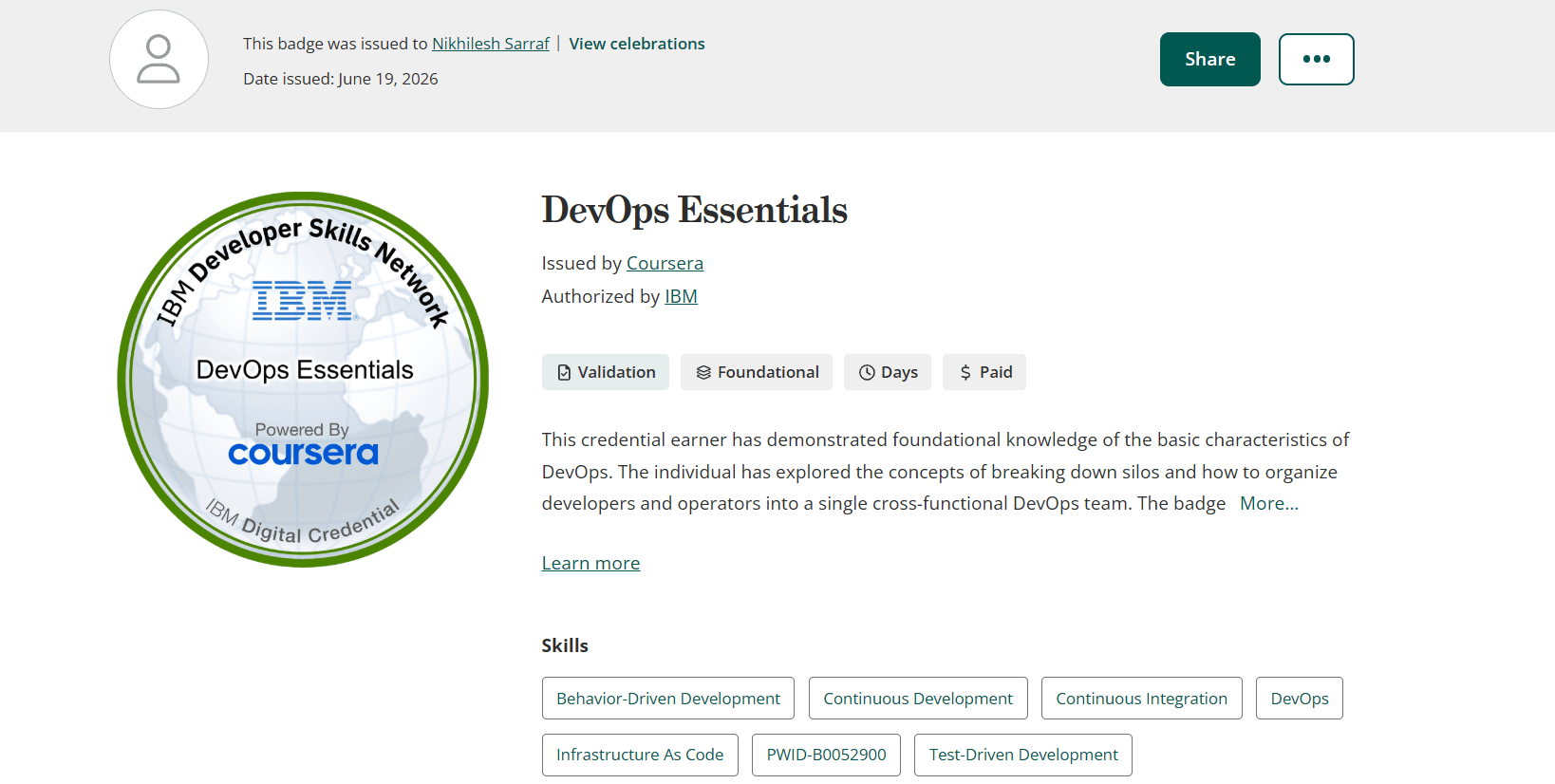The width and height of the screenshot is (1555, 784).
Task: Open the Coursera issuer link
Action: click(665, 263)
